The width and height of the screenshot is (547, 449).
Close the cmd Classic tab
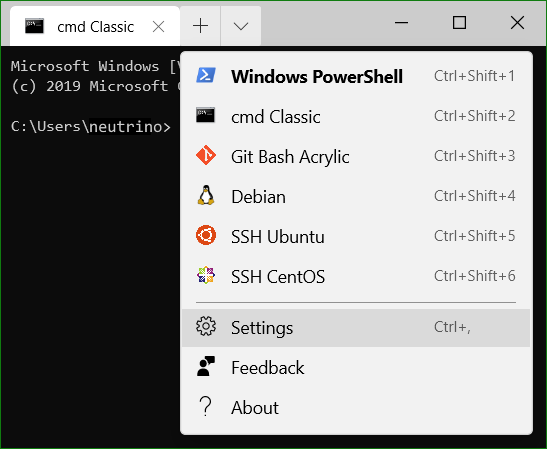coord(159,27)
